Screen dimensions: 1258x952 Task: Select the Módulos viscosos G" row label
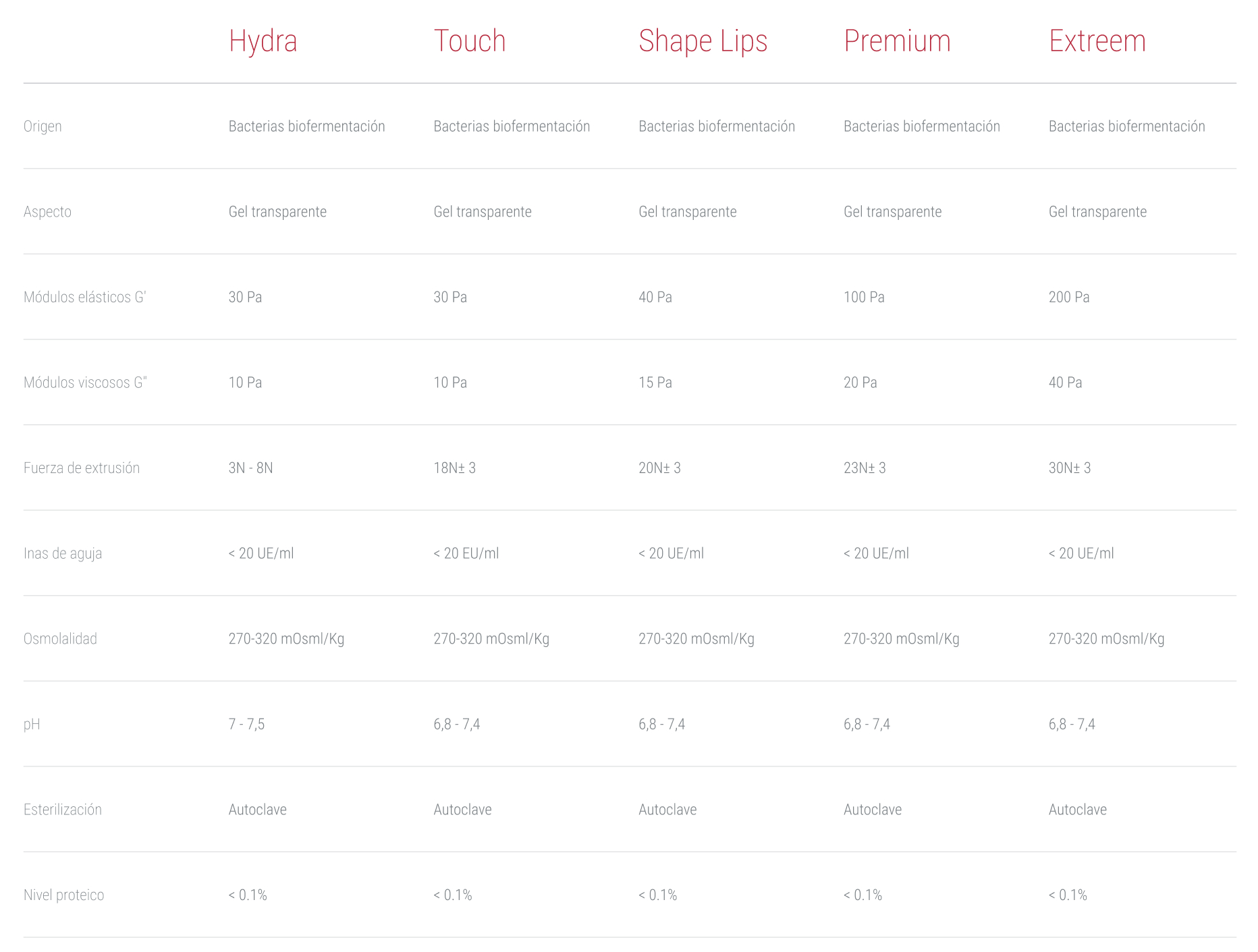(x=85, y=383)
